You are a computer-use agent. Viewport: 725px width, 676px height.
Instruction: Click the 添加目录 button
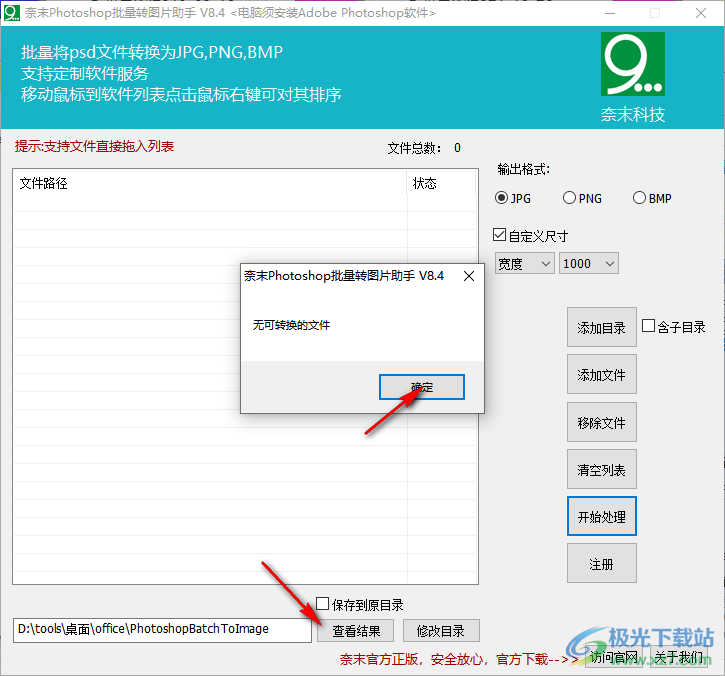pos(602,327)
